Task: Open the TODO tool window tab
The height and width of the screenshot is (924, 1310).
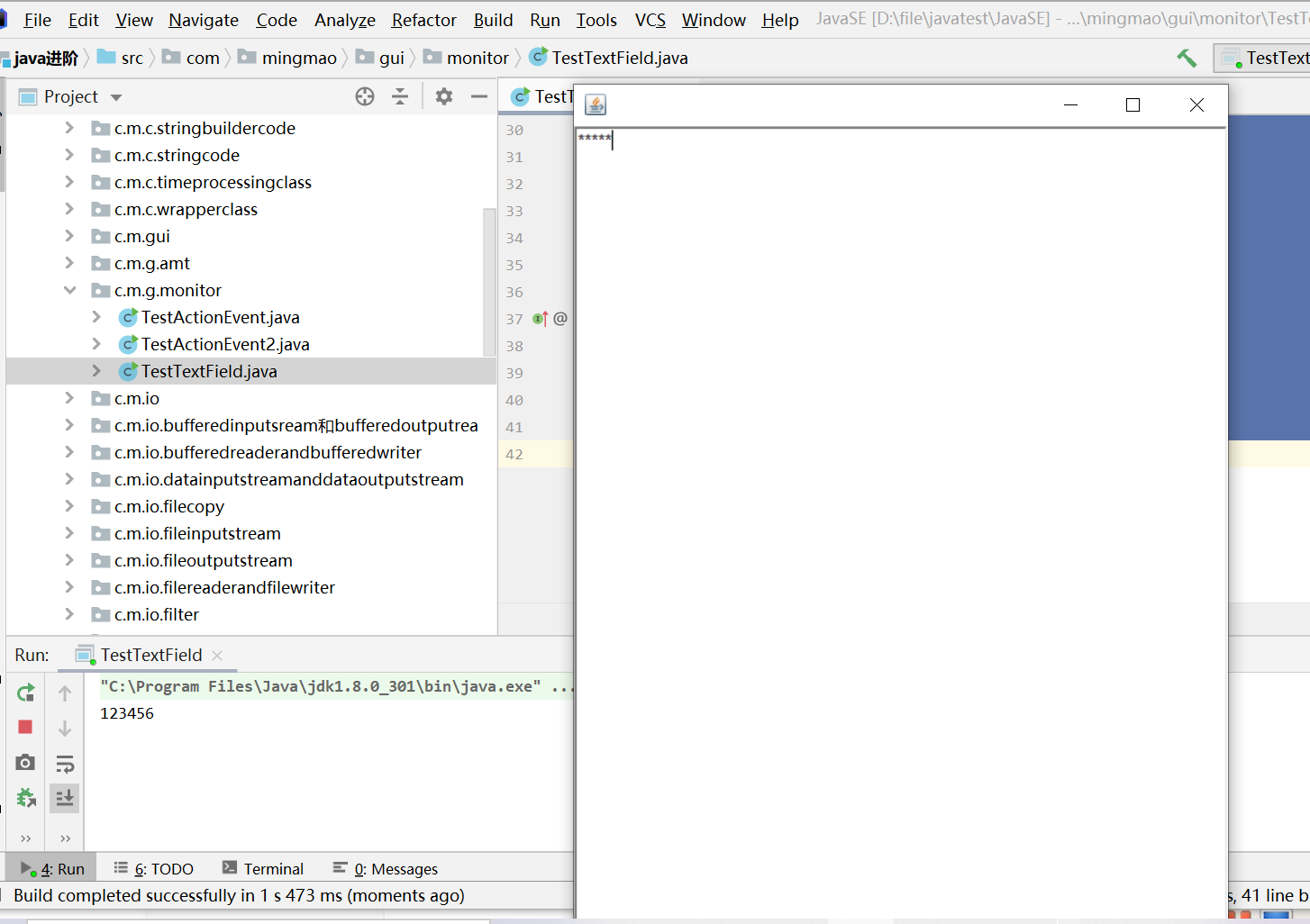Action: click(x=154, y=869)
